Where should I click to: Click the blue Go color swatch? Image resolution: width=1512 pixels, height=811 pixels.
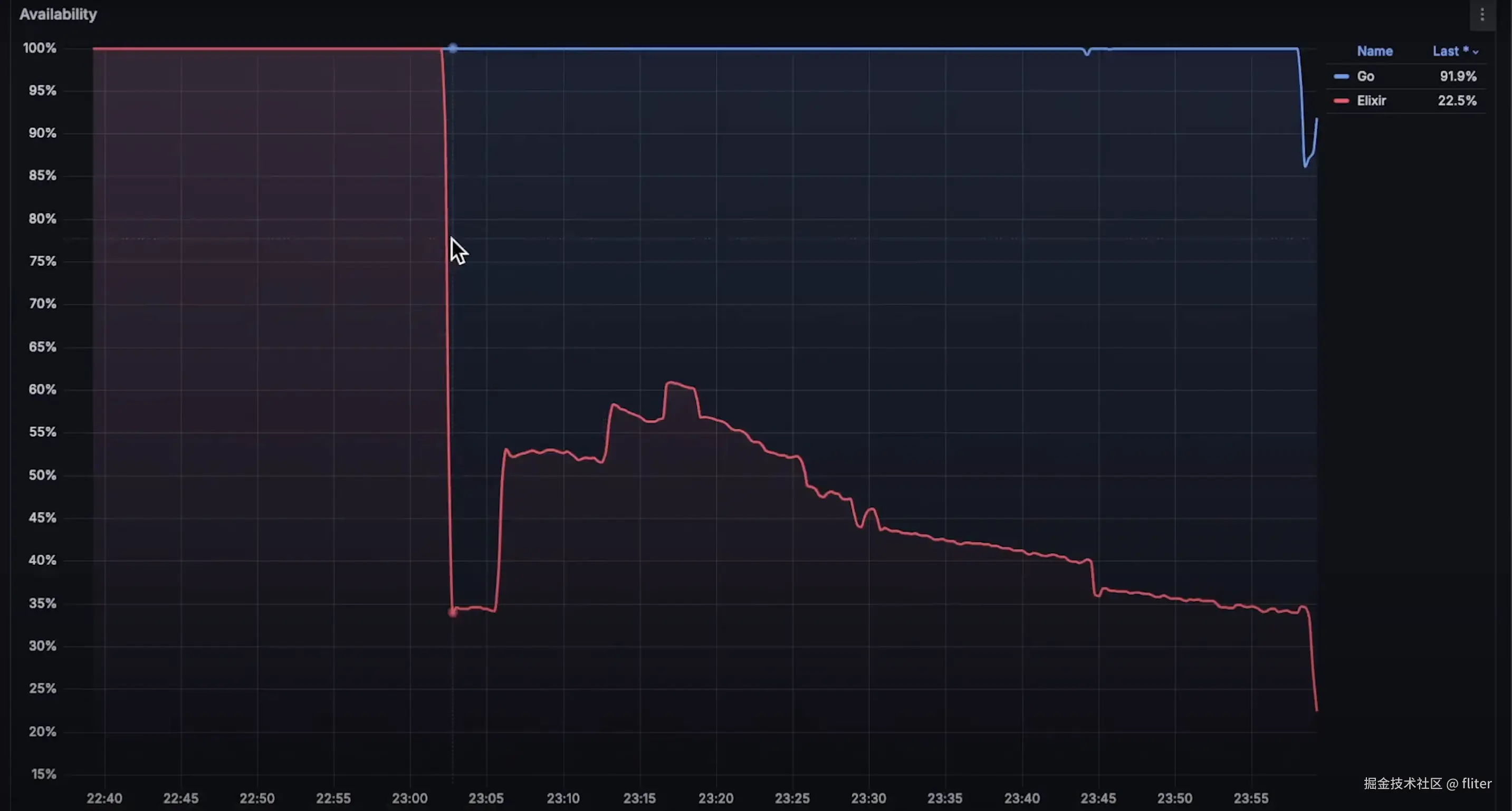pyautogui.click(x=1341, y=76)
